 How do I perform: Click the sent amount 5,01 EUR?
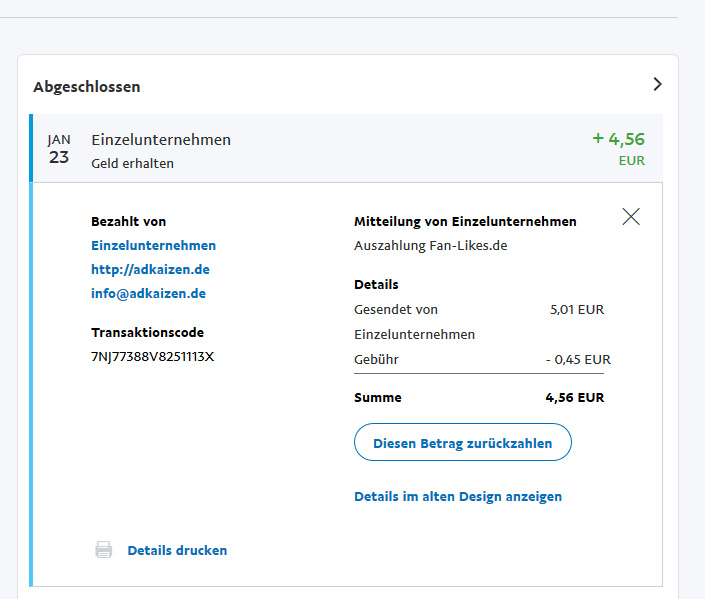[x=577, y=309]
